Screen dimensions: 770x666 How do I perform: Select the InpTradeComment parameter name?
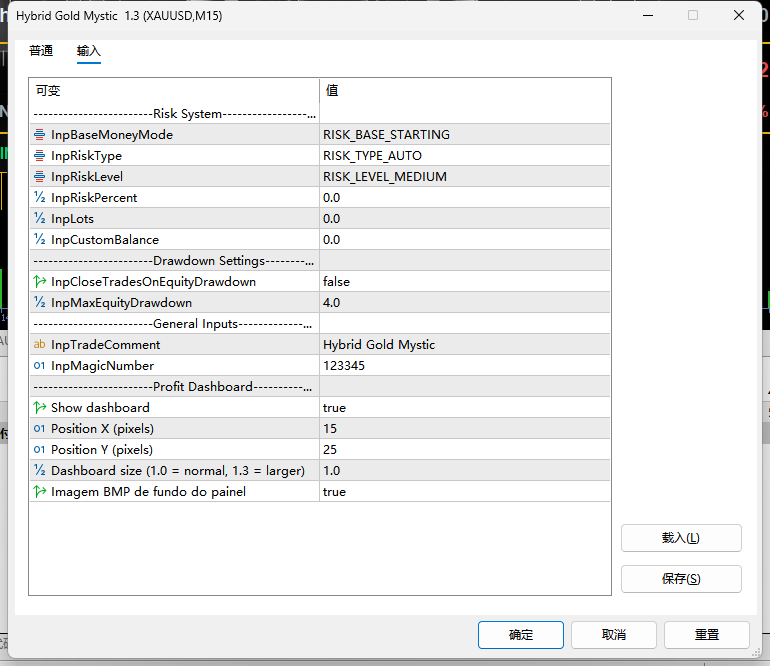[106, 345]
